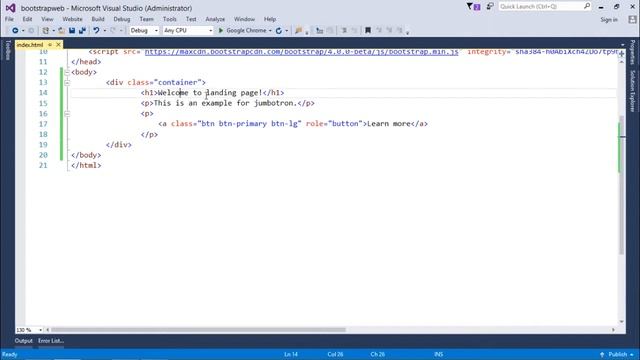
Task: Open the Undo history dropdown arrow
Action: click(104, 31)
